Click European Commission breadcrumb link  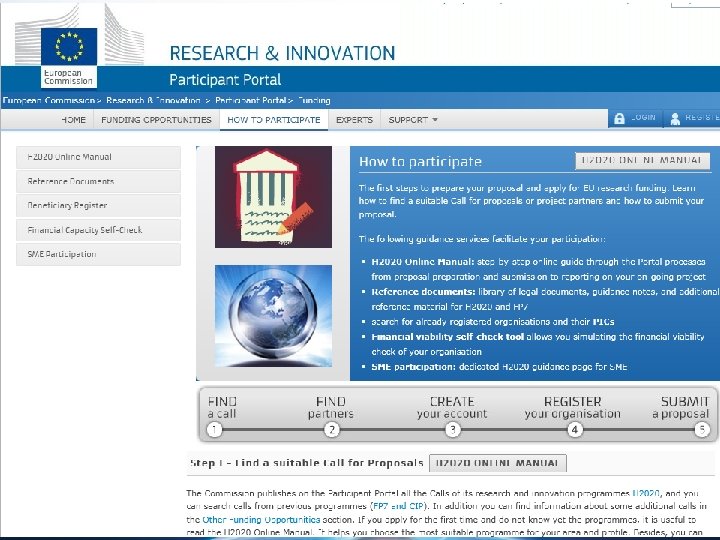click(x=48, y=100)
